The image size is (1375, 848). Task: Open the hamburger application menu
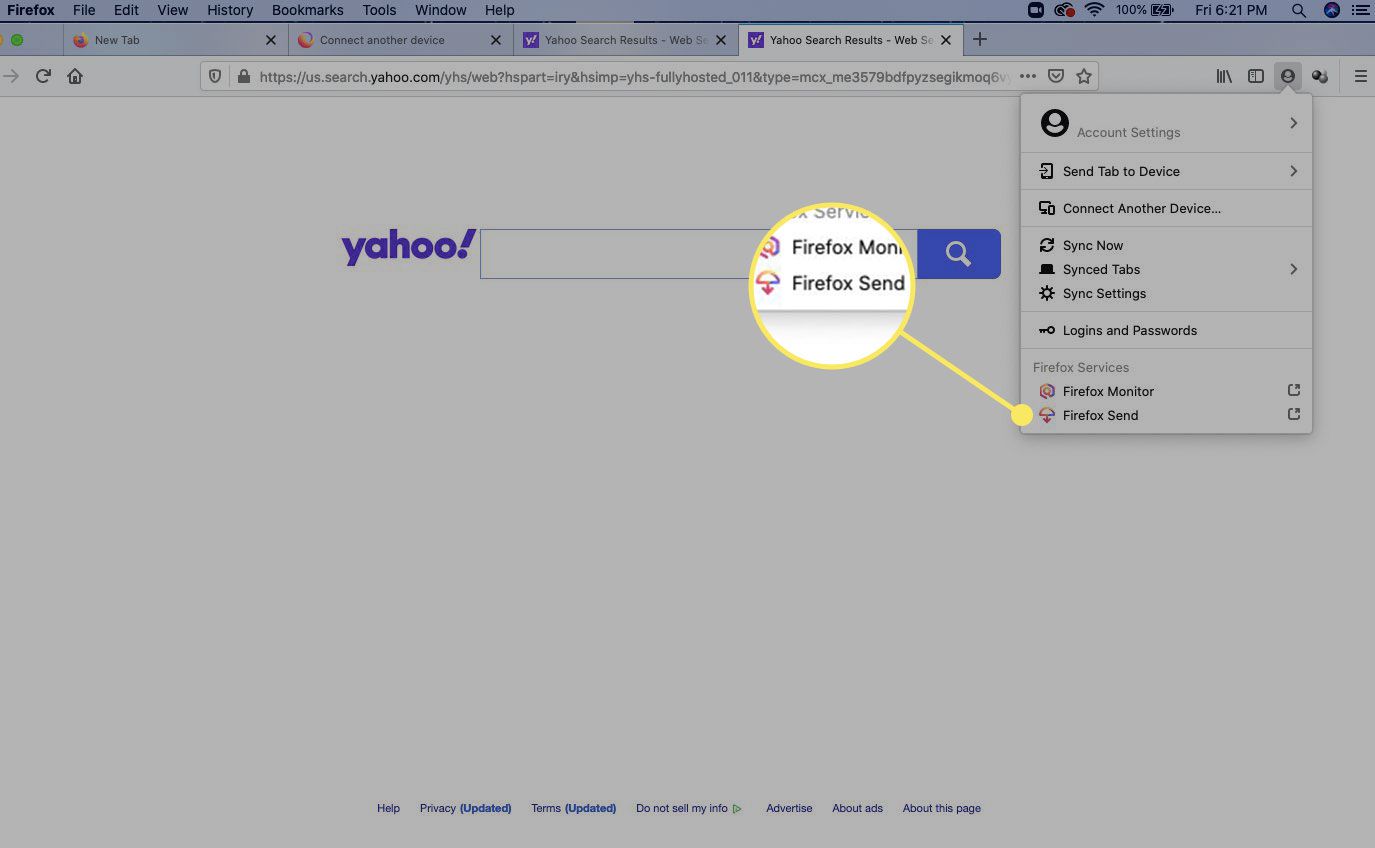[1360, 76]
